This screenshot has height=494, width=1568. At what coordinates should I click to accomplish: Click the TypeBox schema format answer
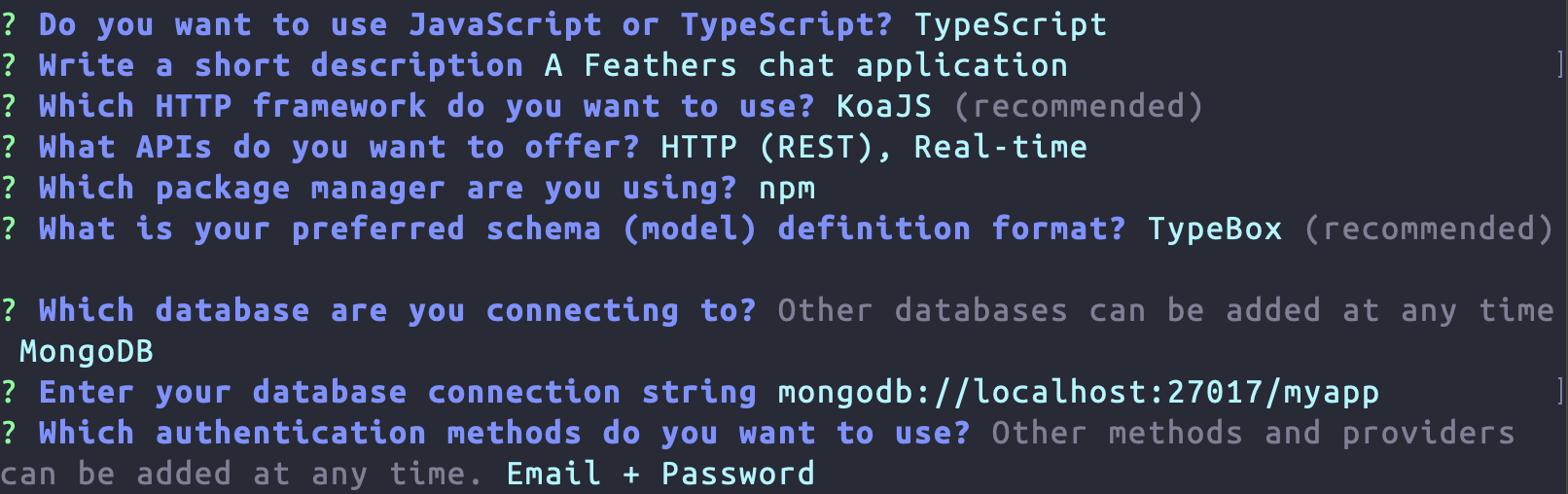click(1214, 229)
